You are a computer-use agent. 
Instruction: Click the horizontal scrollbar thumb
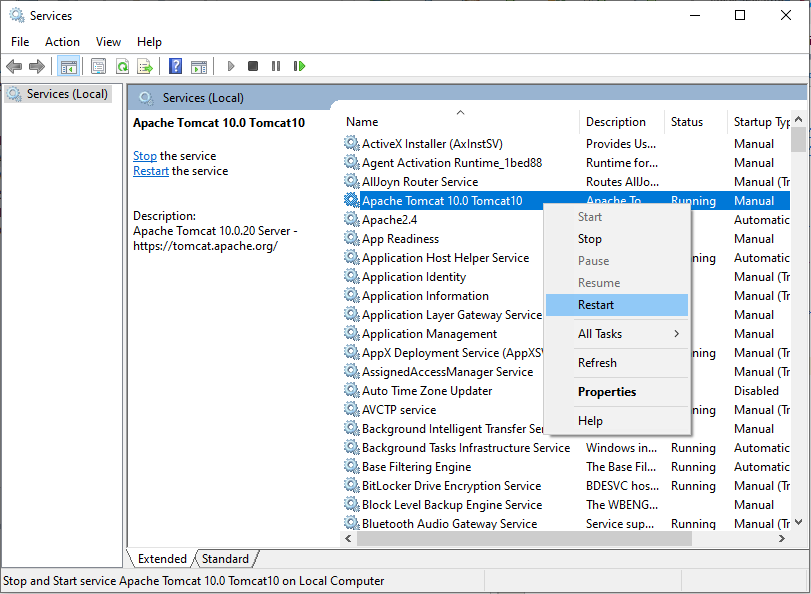[524, 539]
